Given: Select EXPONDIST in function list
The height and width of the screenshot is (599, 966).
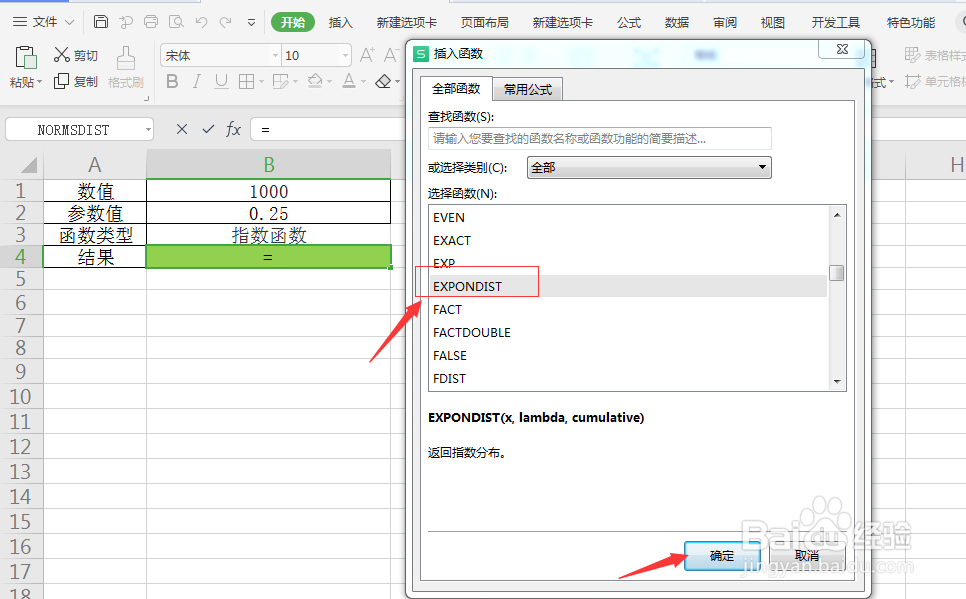Looking at the screenshot, I should (627, 287).
